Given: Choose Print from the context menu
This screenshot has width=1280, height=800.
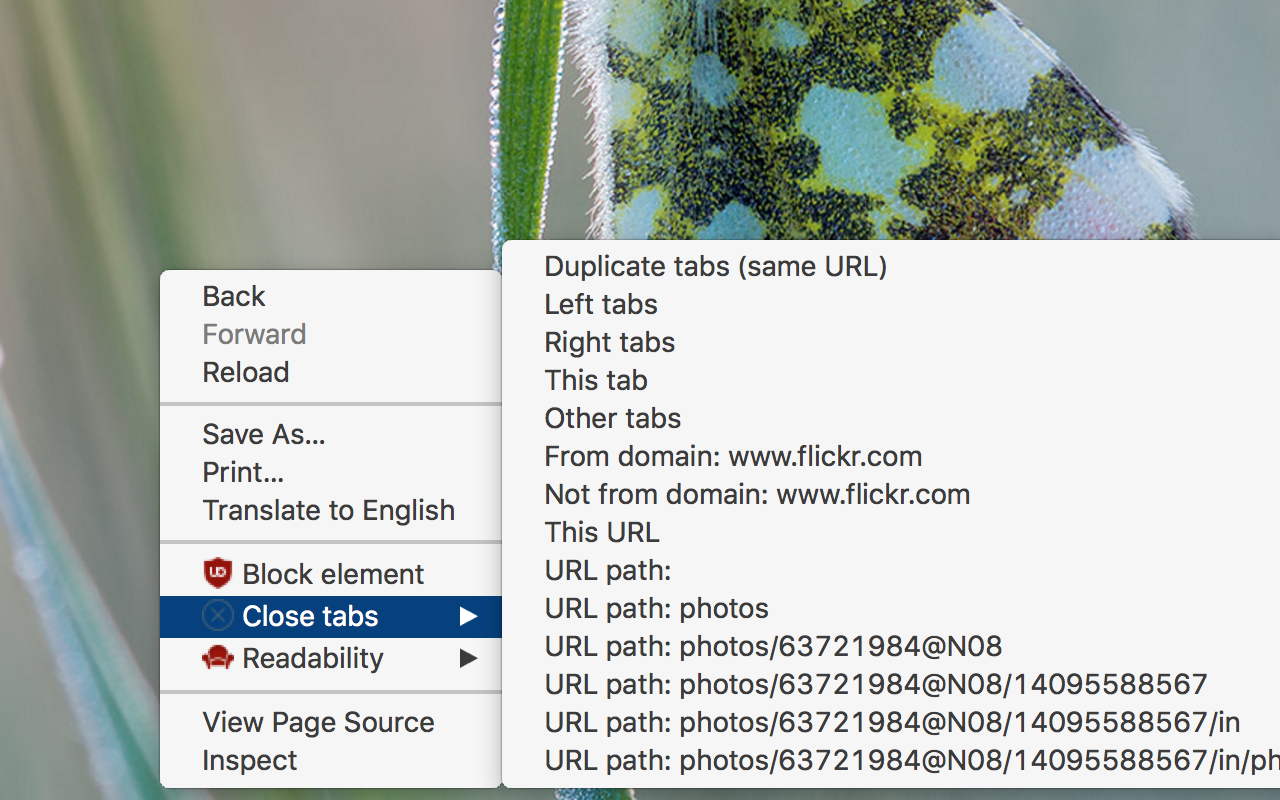Looking at the screenshot, I should [243, 472].
